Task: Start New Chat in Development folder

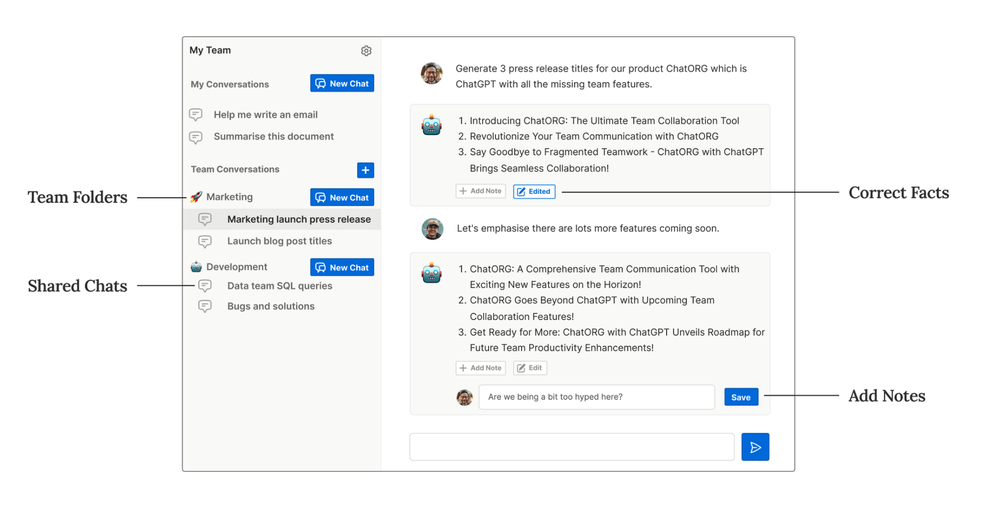Action: [x=342, y=267]
